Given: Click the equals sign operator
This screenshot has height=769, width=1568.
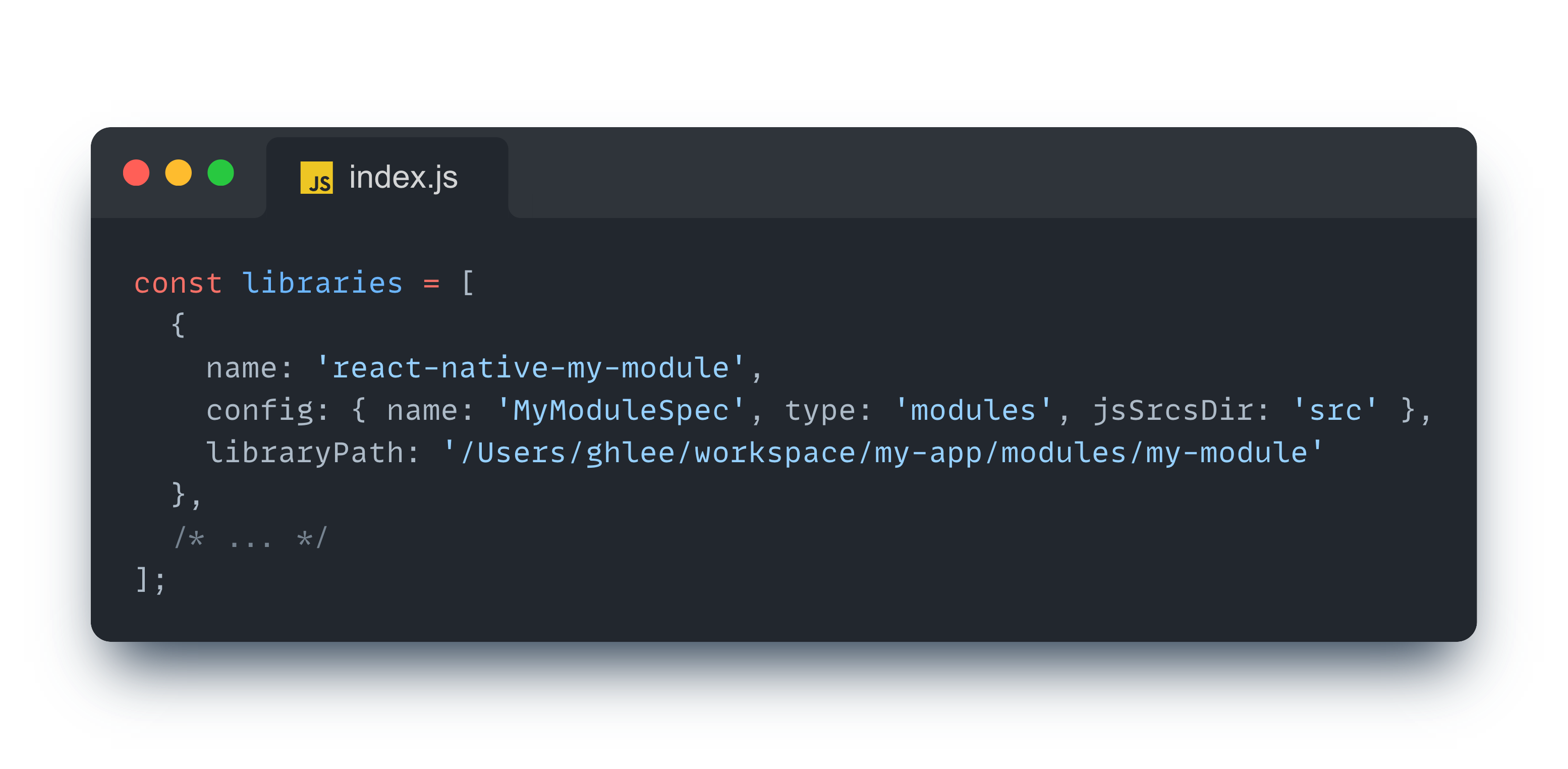Looking at the screenshot, I should tap(431, 284).
